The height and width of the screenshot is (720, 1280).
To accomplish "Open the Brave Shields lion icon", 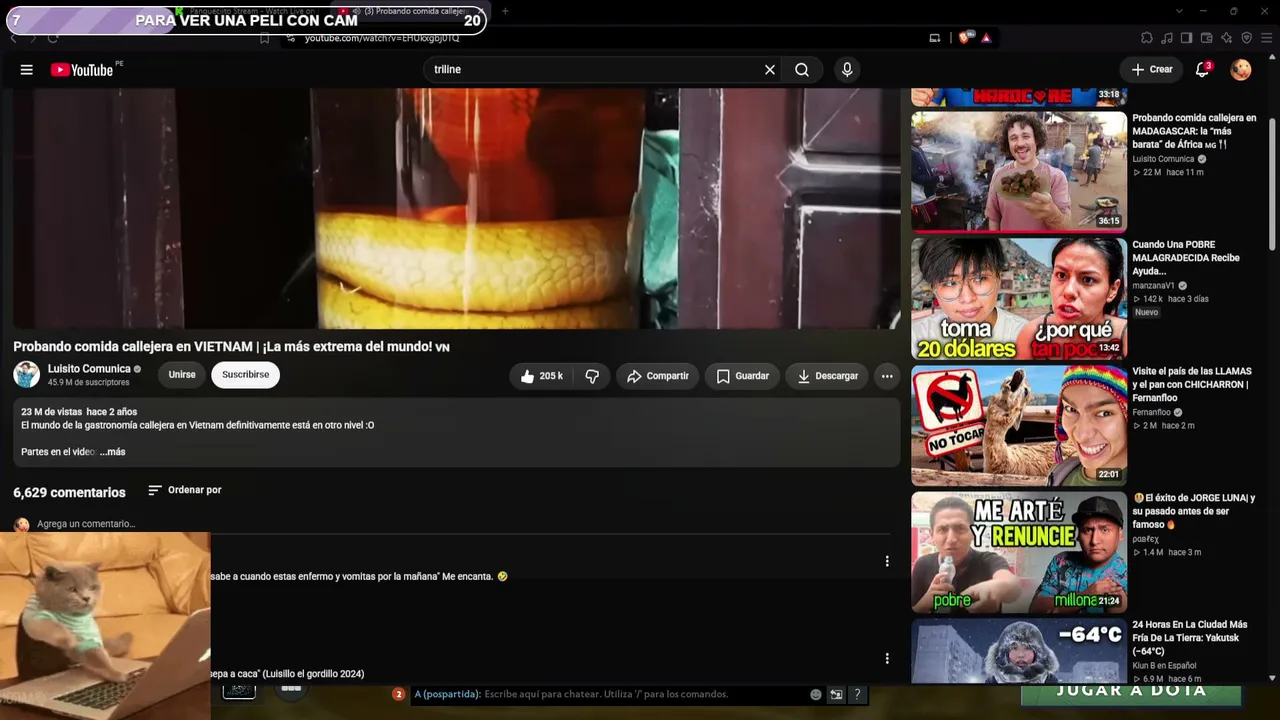I will coord(965,38).
